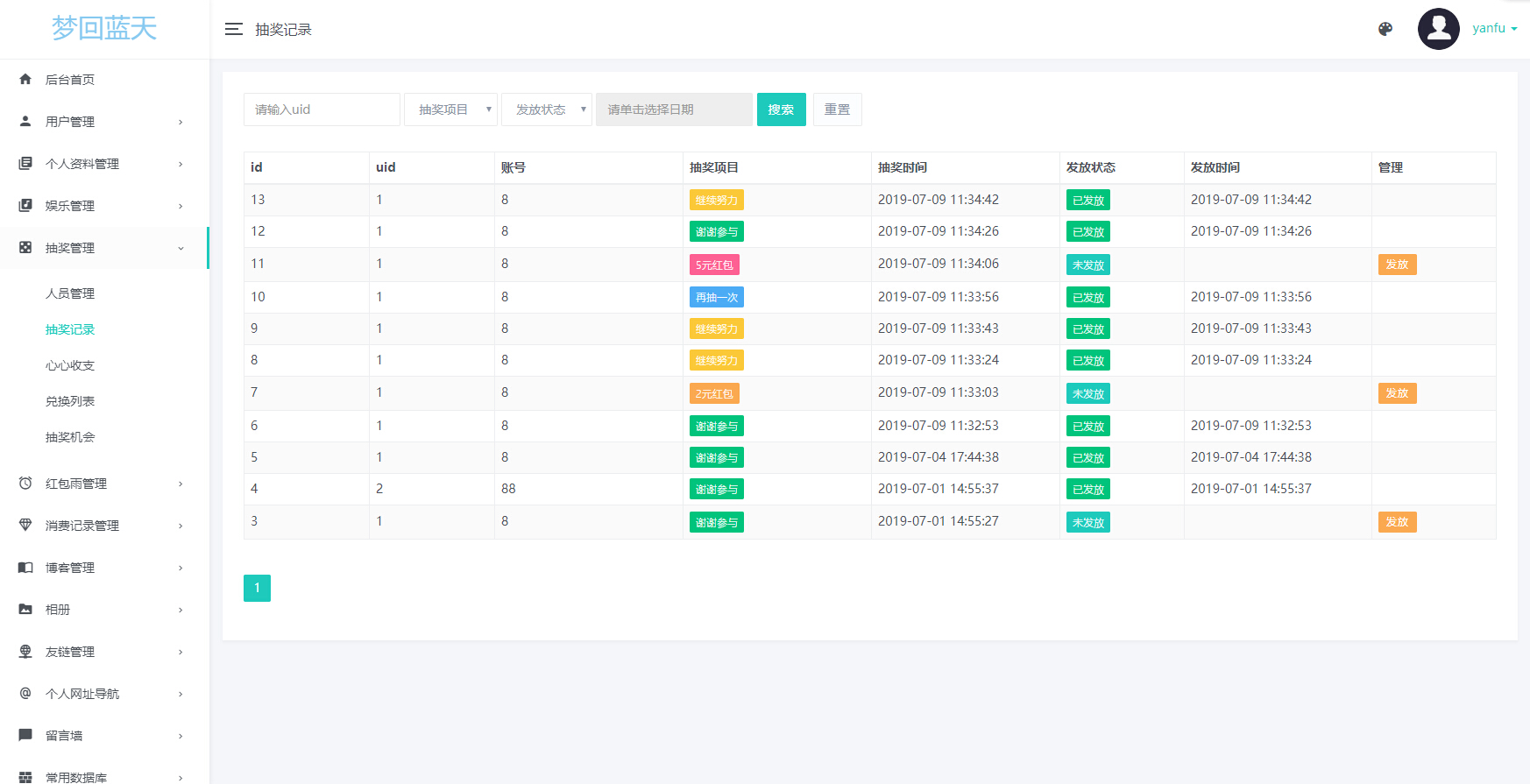Open the 抽奖项目 dropdown filter
Viewport: 1530px width, 784px height.
click(x=450, y=109)
